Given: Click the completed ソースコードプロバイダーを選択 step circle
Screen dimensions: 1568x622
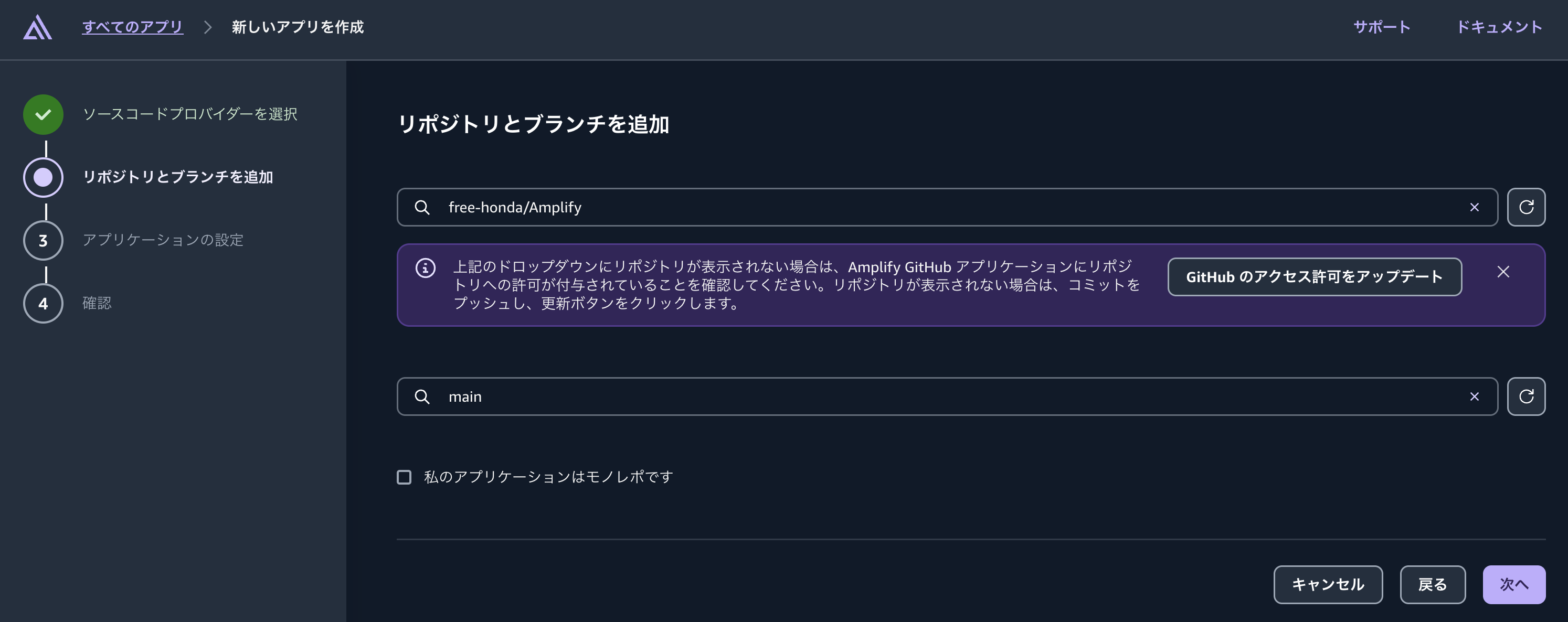Looking at the screenshot, I should [43, 114].
